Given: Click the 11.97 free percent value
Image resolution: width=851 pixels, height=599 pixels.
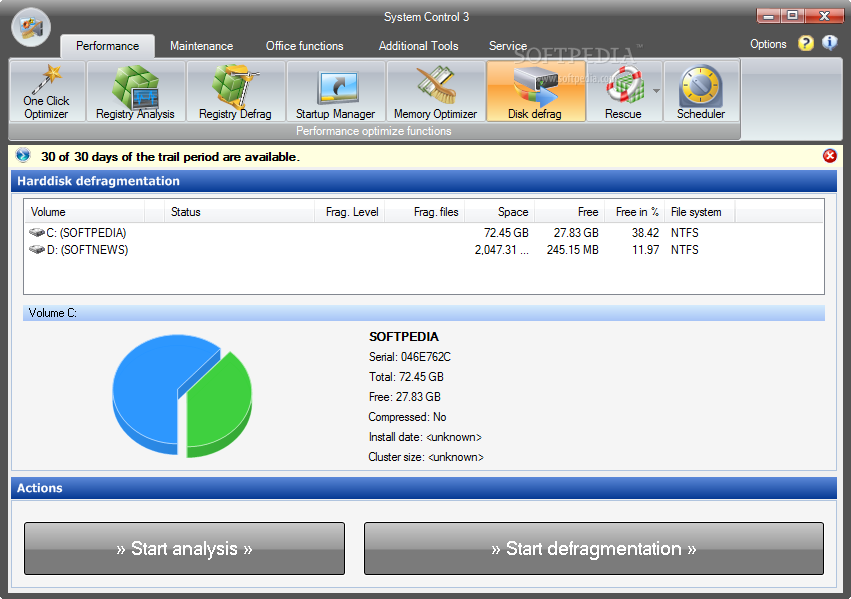Looking at the screenshot, I should point(645,250).
